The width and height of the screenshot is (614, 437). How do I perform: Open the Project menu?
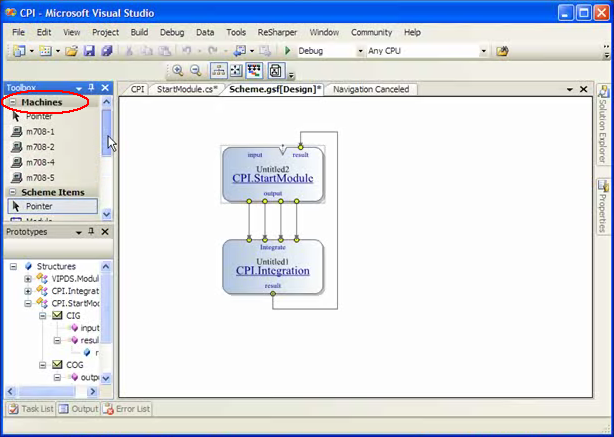(x=105, y=33)
